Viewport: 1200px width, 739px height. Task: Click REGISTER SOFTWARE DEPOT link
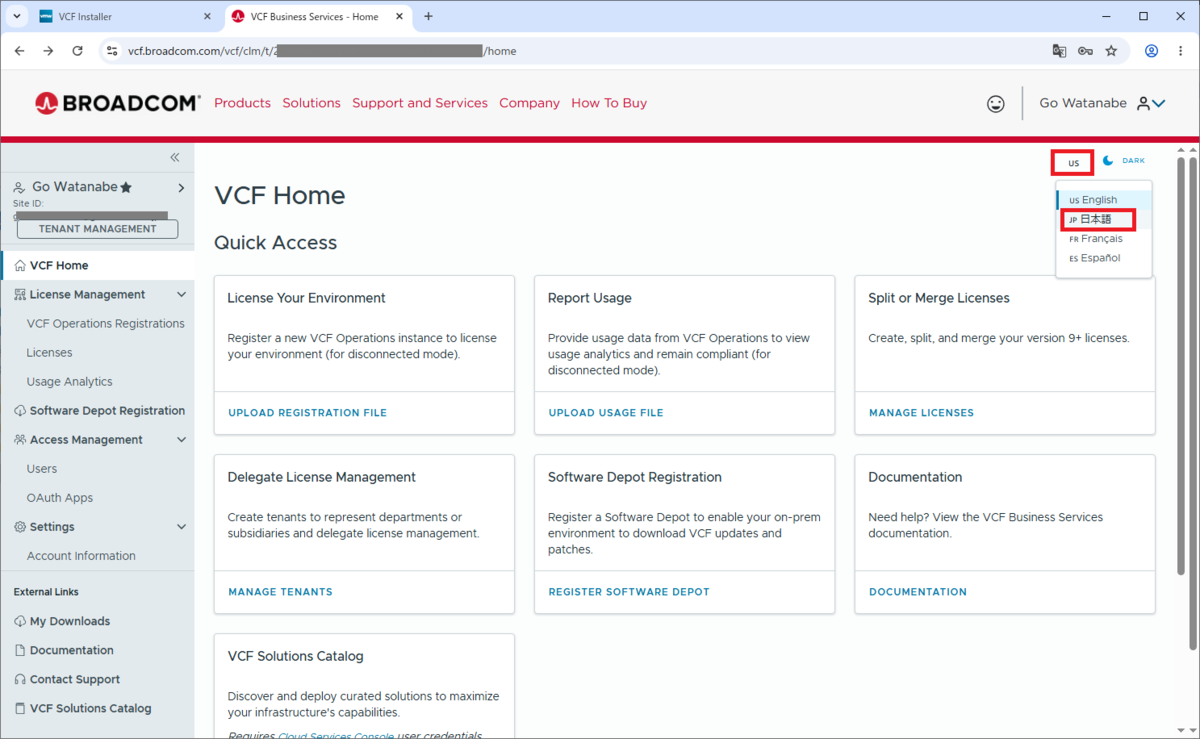pos(629,592)
